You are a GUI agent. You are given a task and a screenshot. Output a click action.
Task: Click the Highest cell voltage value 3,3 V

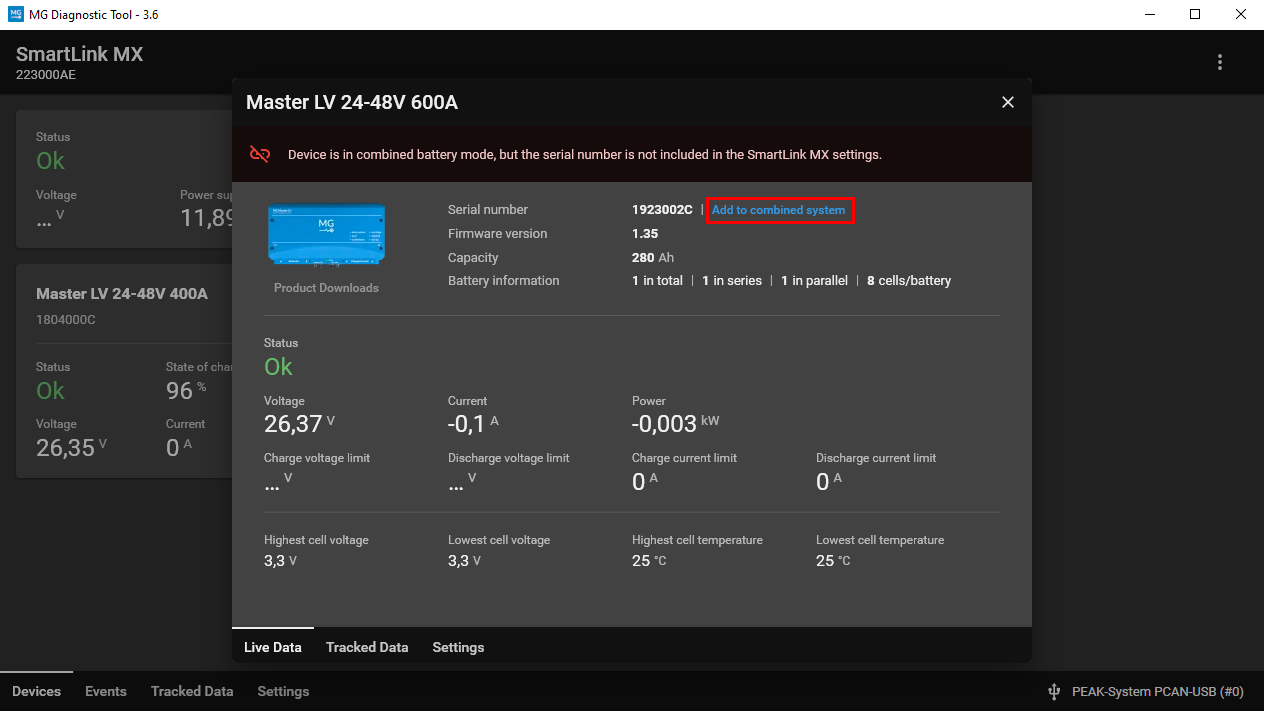click(280, 561)
